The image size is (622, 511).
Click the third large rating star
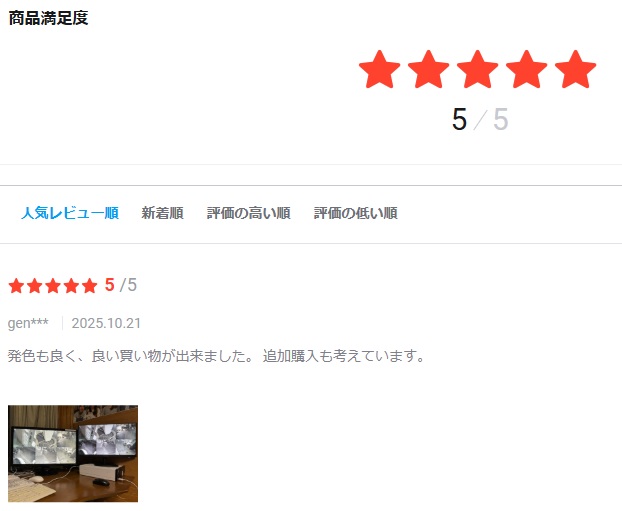point(477,69)
